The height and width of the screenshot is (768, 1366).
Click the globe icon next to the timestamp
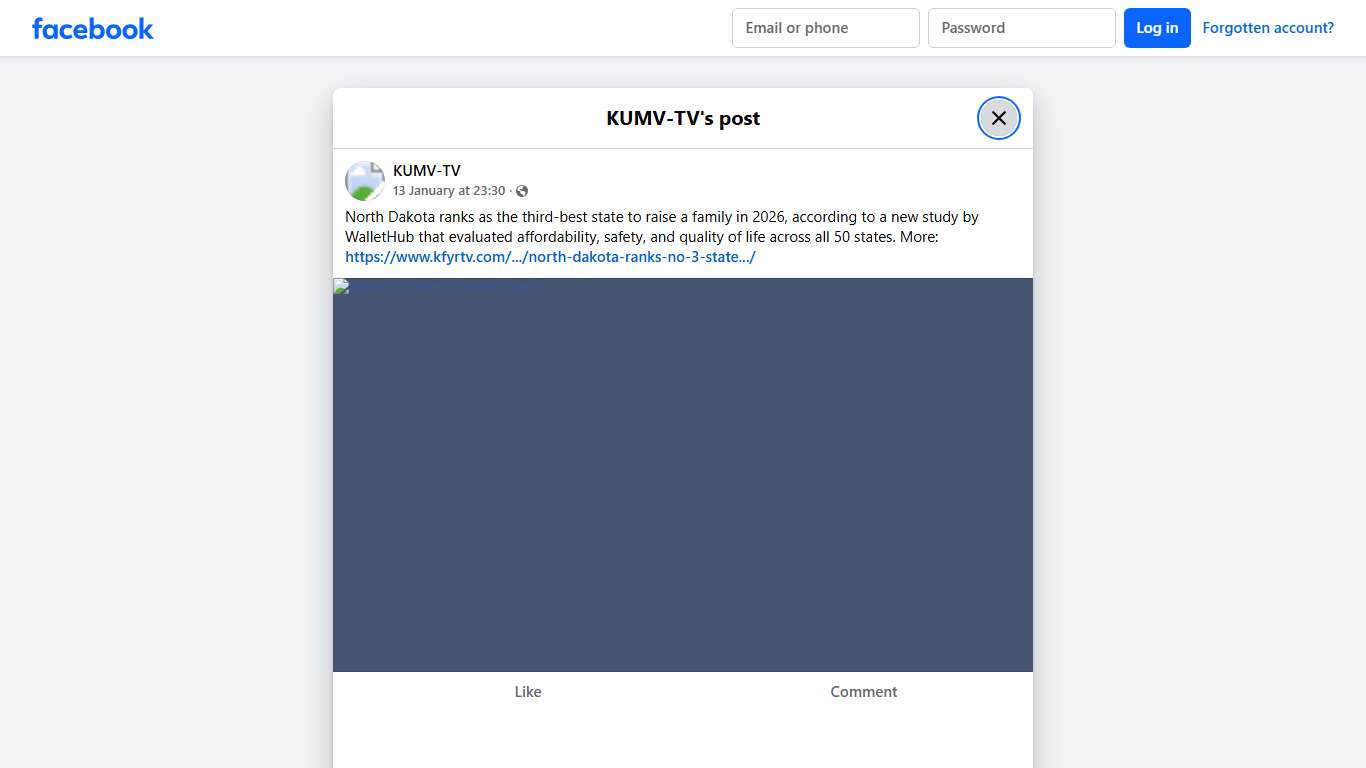click(521, 190)
